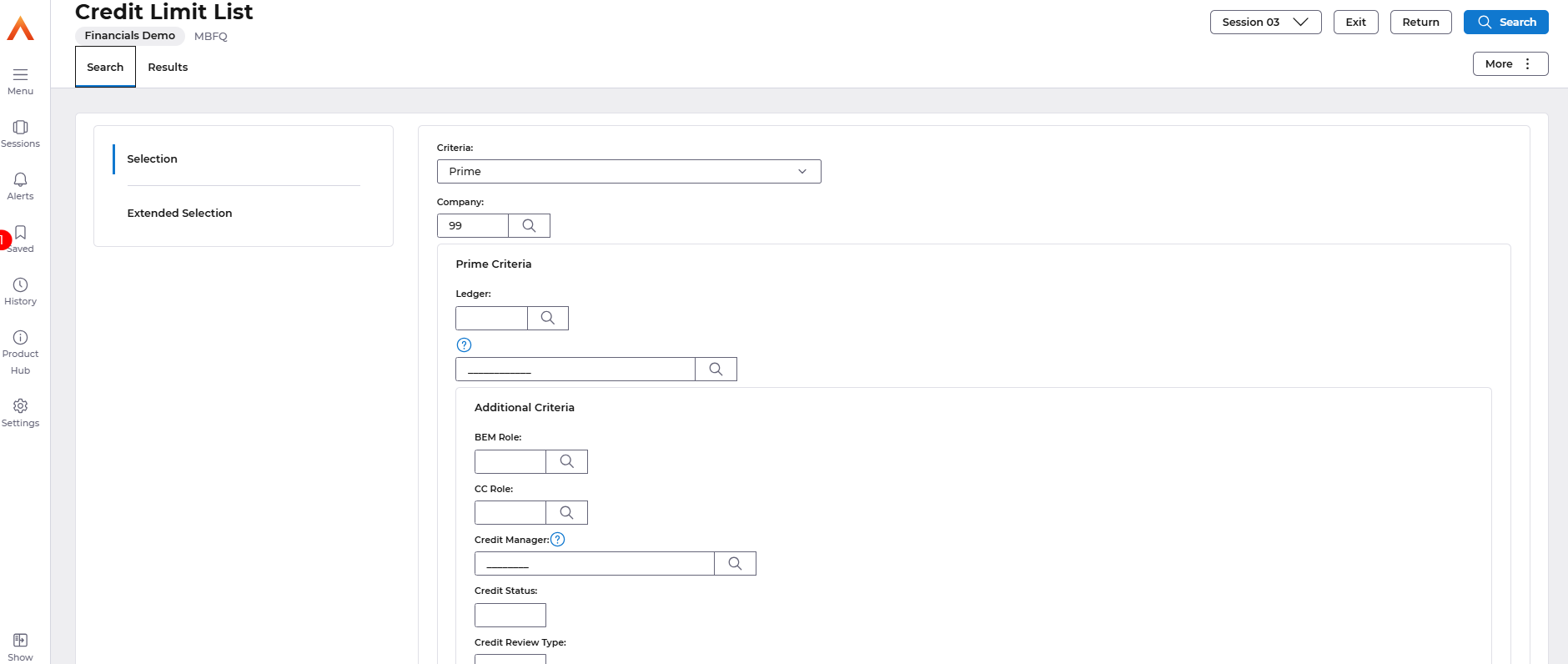Click the CC Role input field
This screenshot has height=664, width=1568.
(x=510, y=512)
